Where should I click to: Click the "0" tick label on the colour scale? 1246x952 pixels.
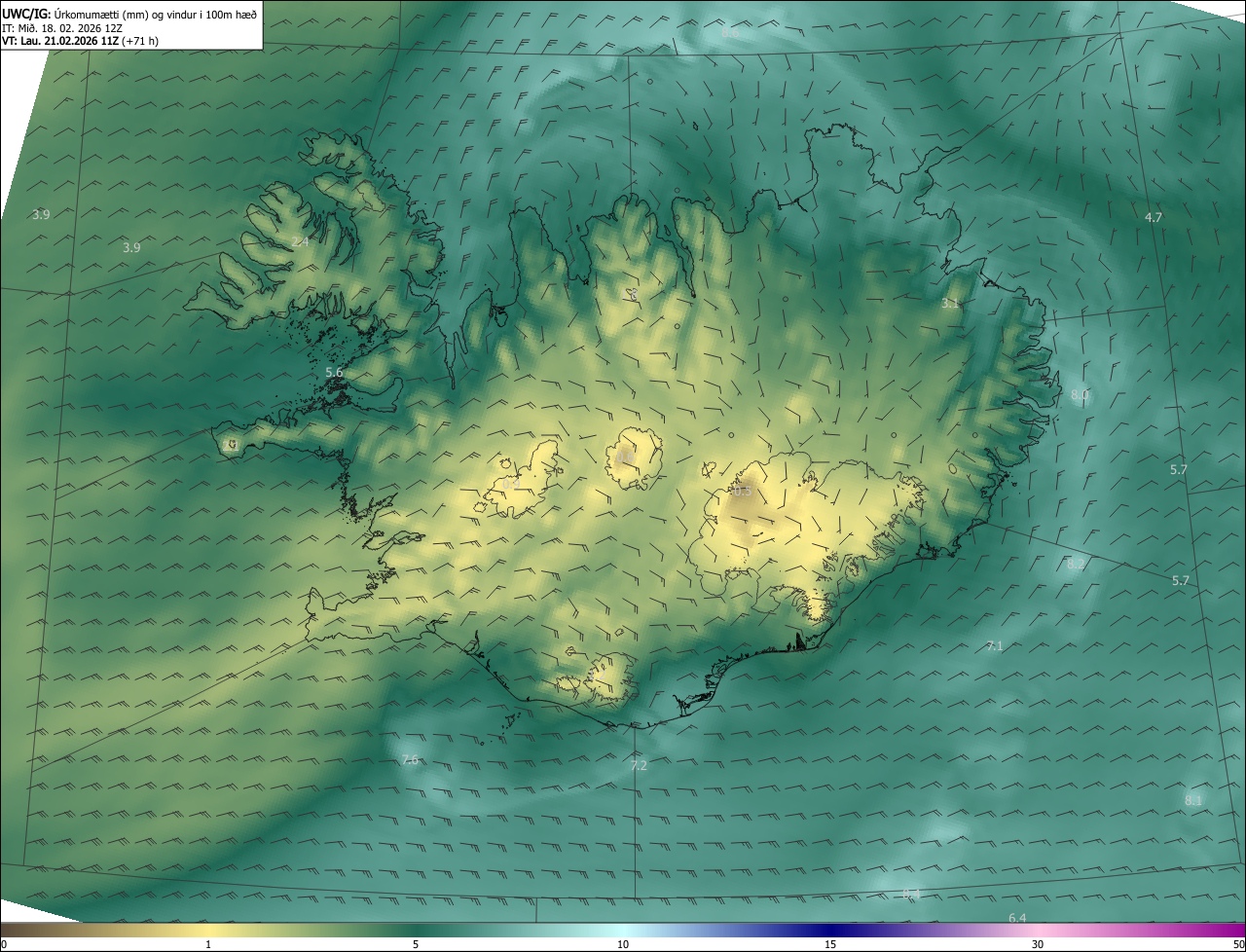[4, 944]
